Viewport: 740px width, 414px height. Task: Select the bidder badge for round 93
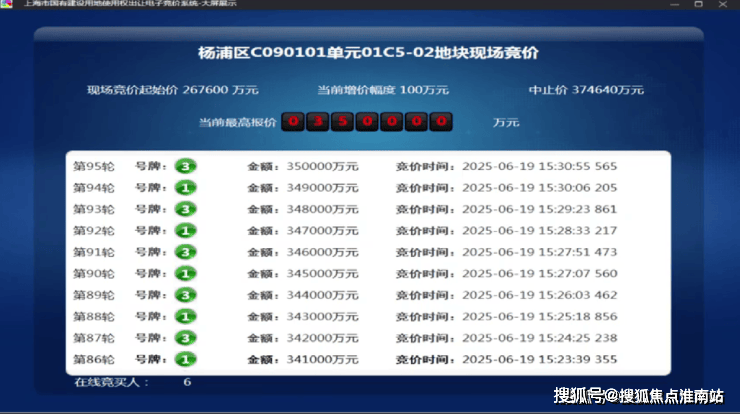pyautogui.click(x=185, y=209)
